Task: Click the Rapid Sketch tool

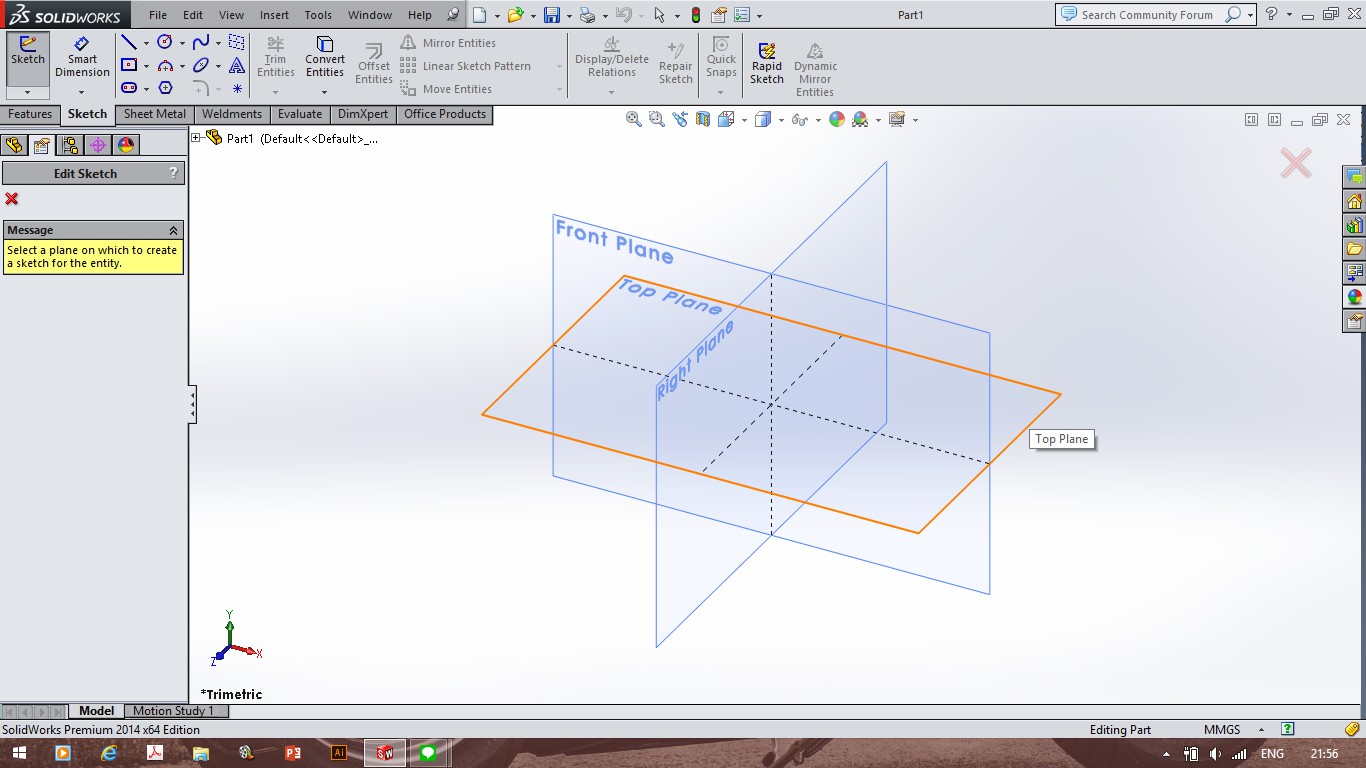Action: coord(767,63)
